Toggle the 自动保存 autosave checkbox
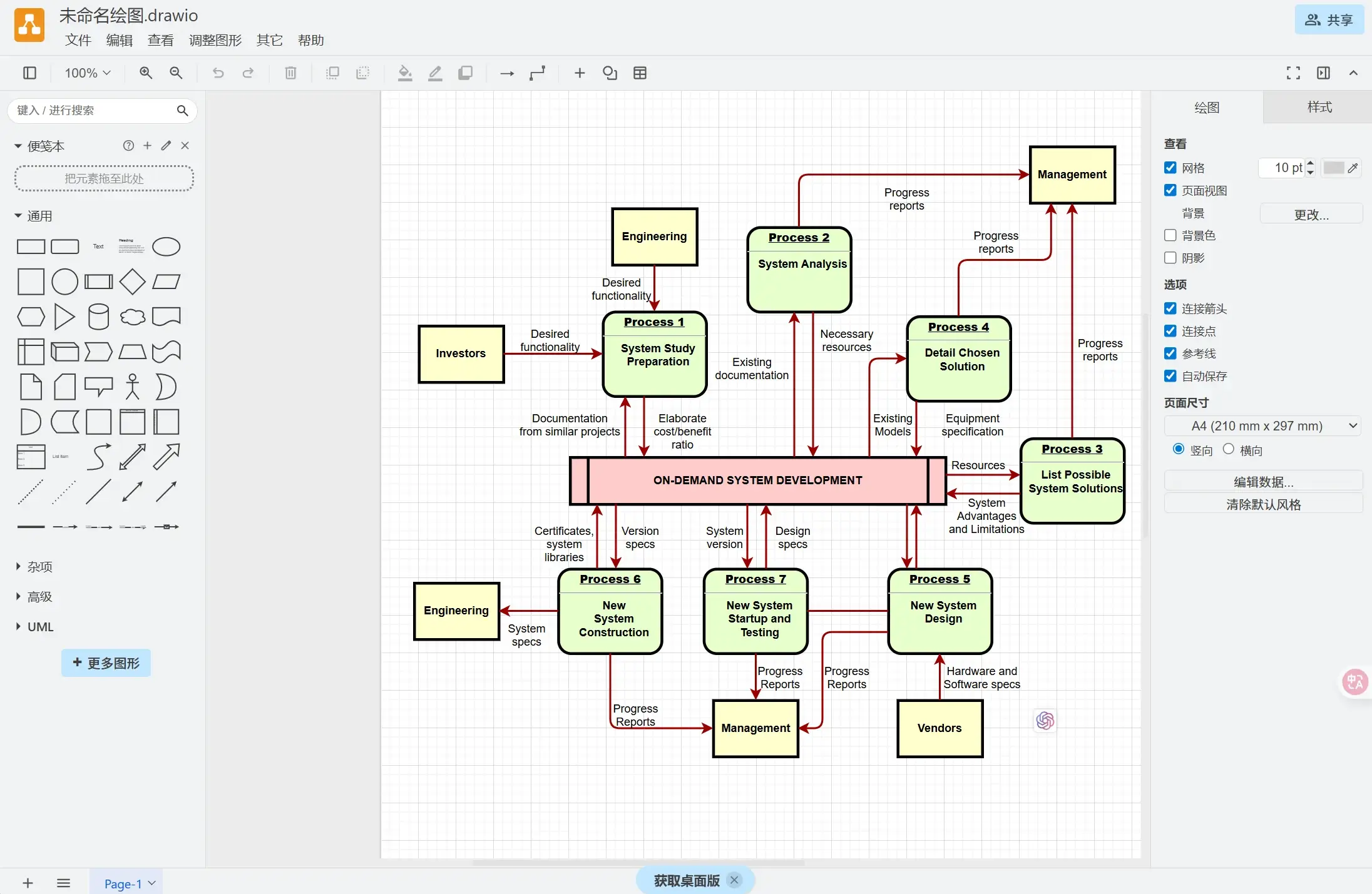This screenshot has width=1372, height=894. click(x=1170, y=375)
